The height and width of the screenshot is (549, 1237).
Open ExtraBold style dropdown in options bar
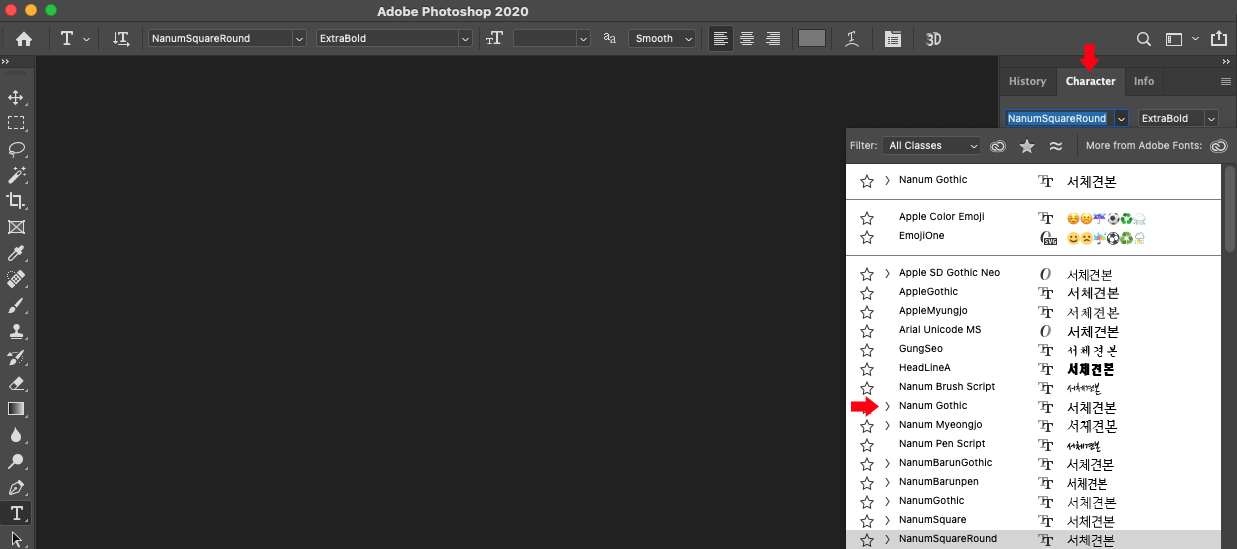point(465,39)
